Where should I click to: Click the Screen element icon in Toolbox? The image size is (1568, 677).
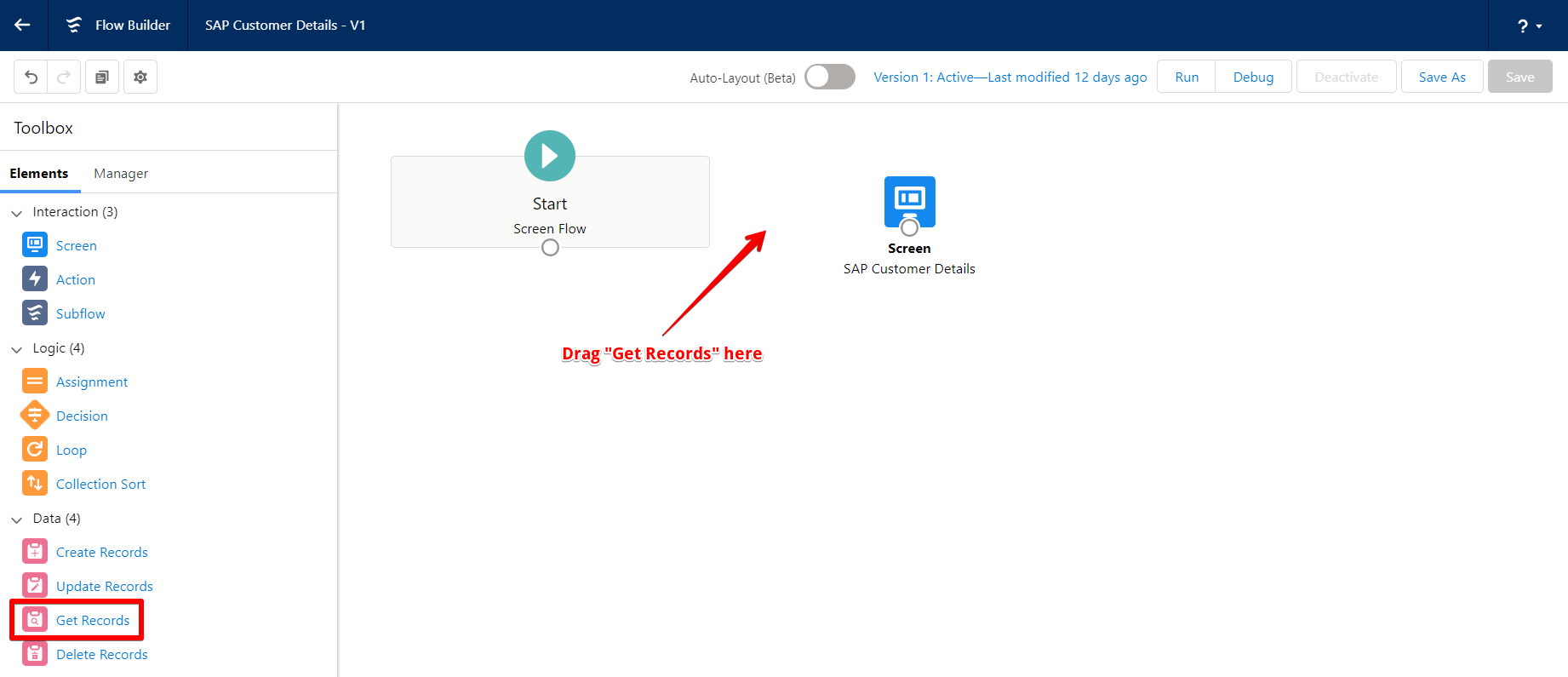[35, 244]
